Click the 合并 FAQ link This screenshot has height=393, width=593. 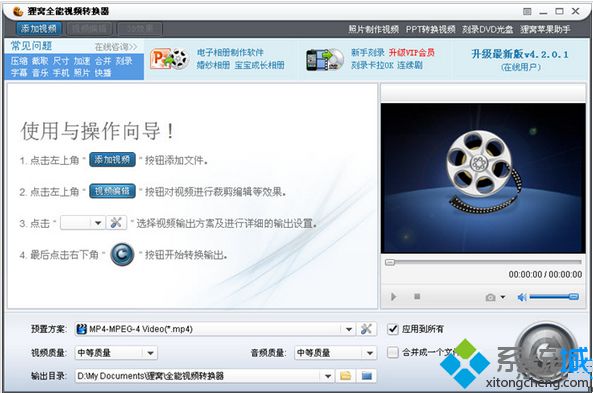pyautogui.click(x=103, y=61)
